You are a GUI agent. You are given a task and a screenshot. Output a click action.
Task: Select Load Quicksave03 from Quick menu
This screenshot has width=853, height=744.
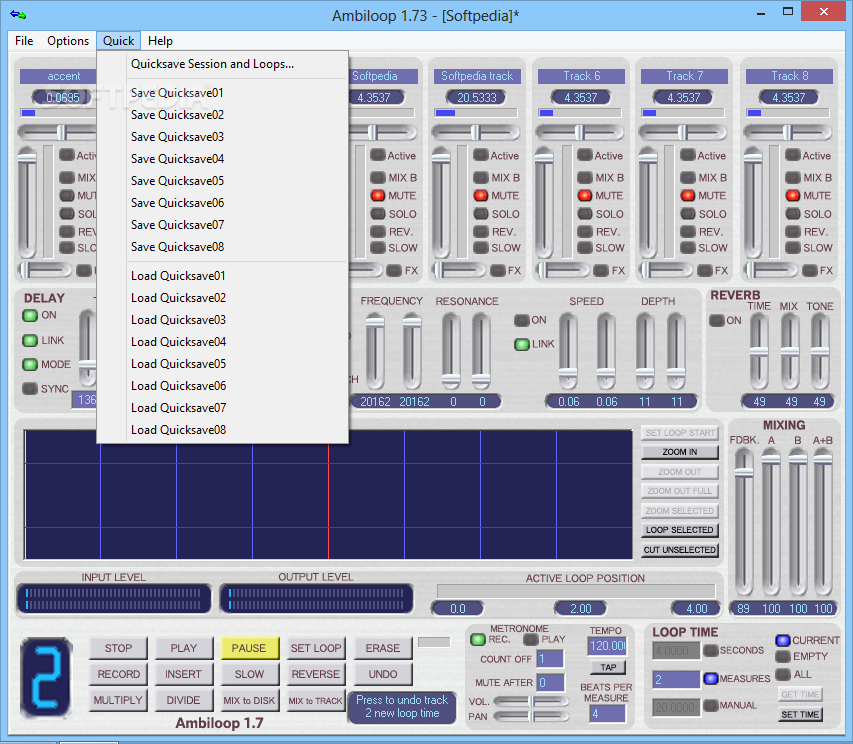point(178,320)
